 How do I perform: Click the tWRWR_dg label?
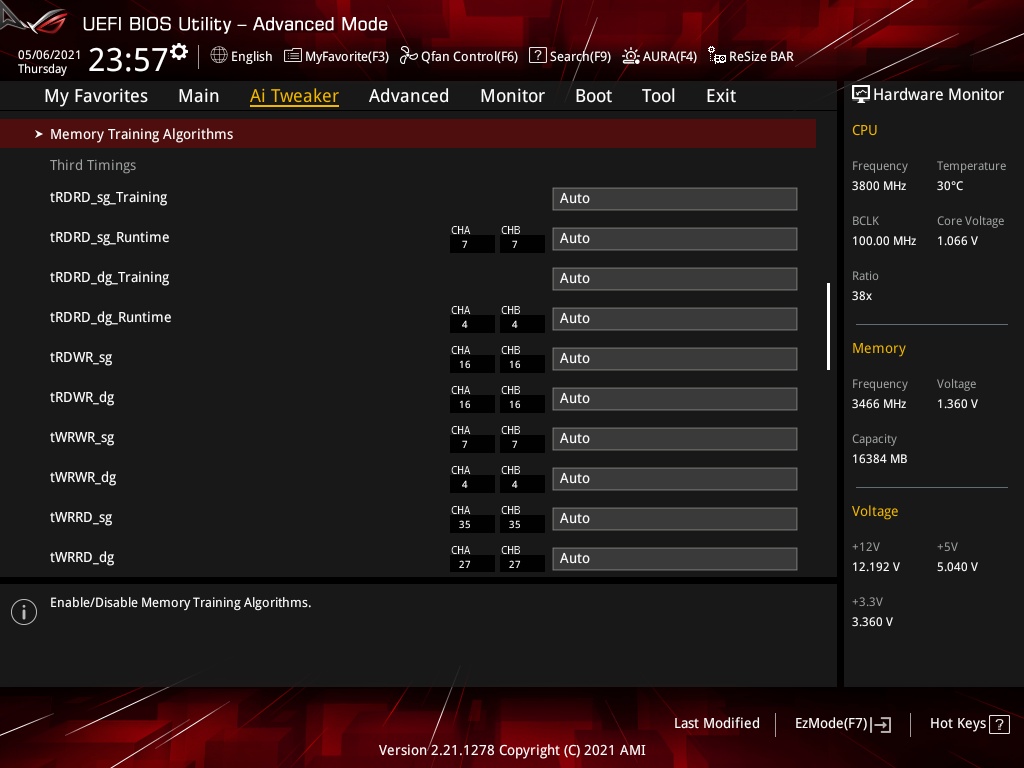(83, 478)
